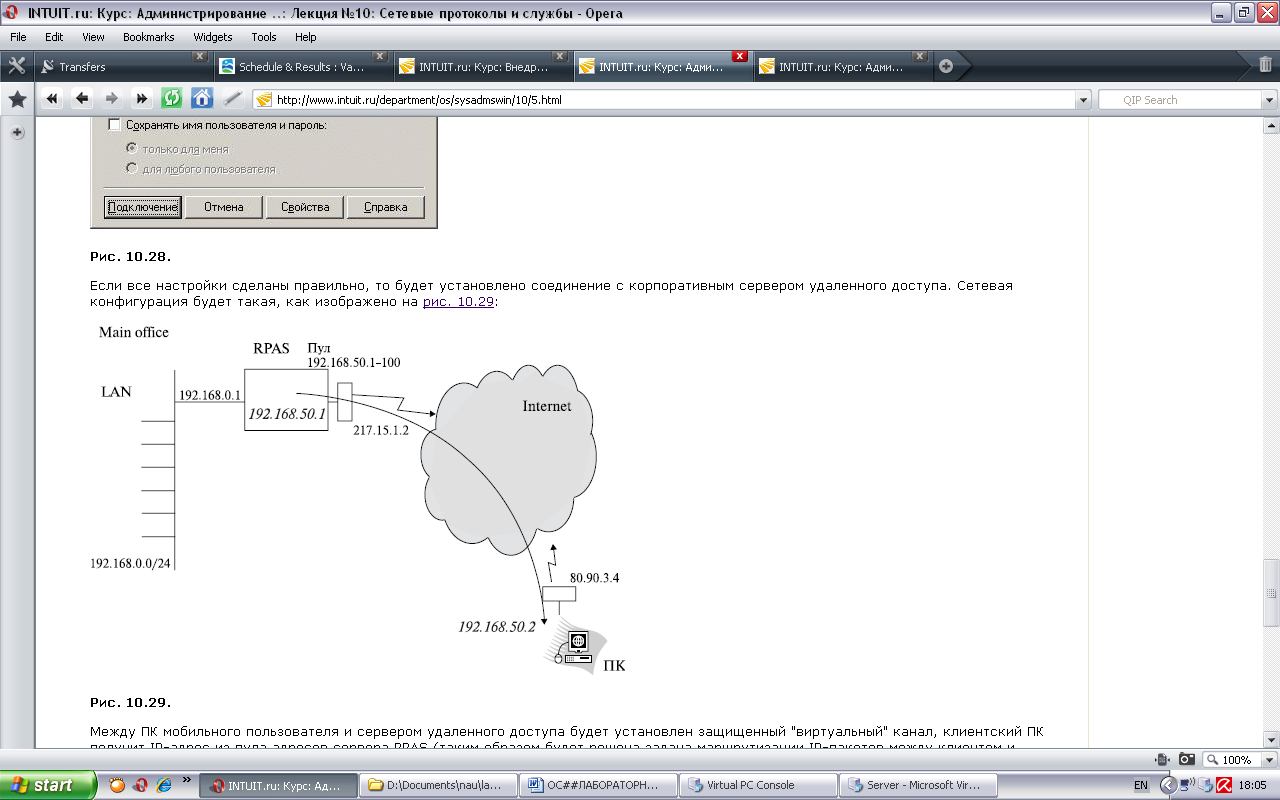
Task: Switch to Schedule & Results tab
Action: pos(302,67)
